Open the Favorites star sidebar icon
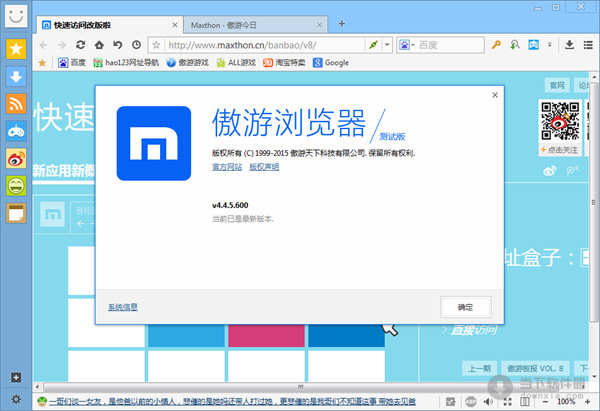This screenshot has width=600, height=411. click(x=16, y=49)
